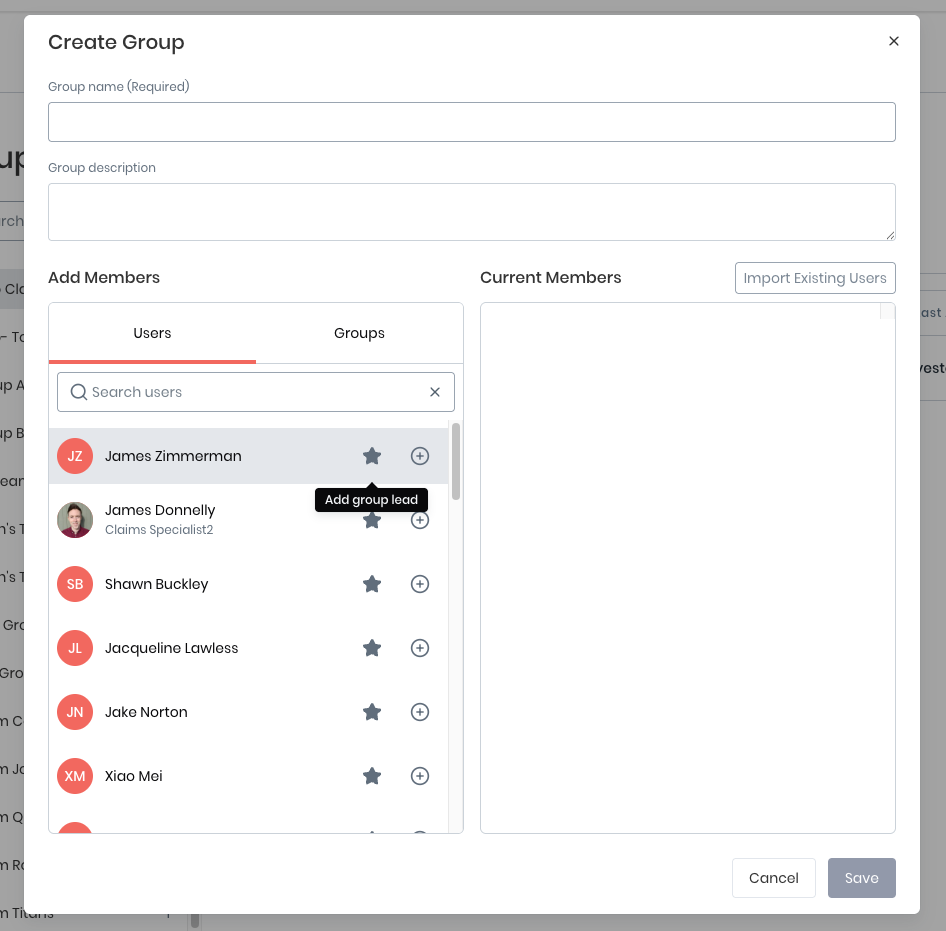This screenshot has height=931, width=946.
Task: Click into the Group description textarea
Action: point(471,212)
